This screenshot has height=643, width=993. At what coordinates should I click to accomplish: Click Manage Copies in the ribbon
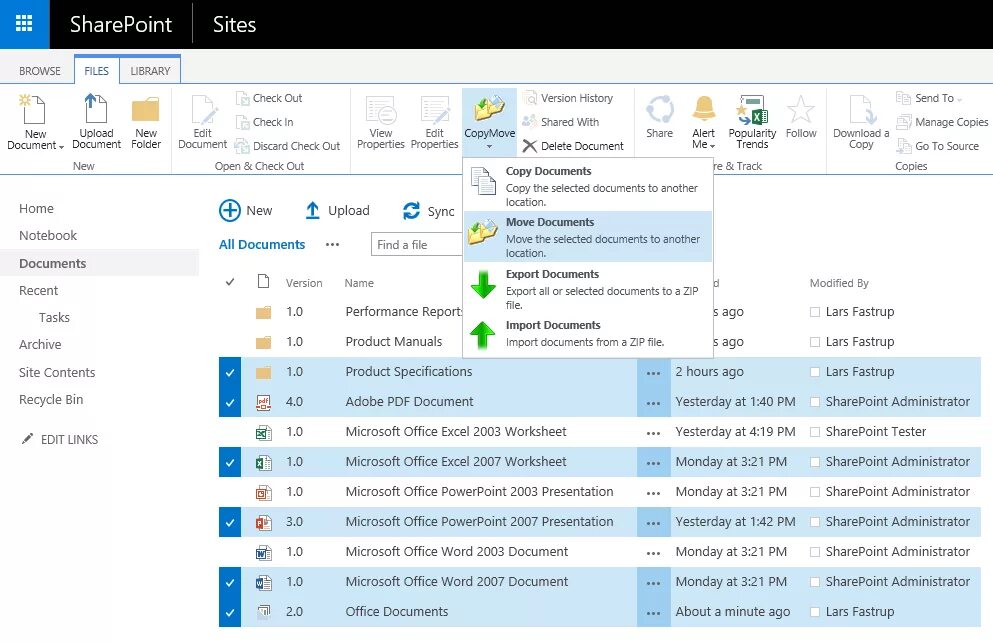tap(942, 122)
